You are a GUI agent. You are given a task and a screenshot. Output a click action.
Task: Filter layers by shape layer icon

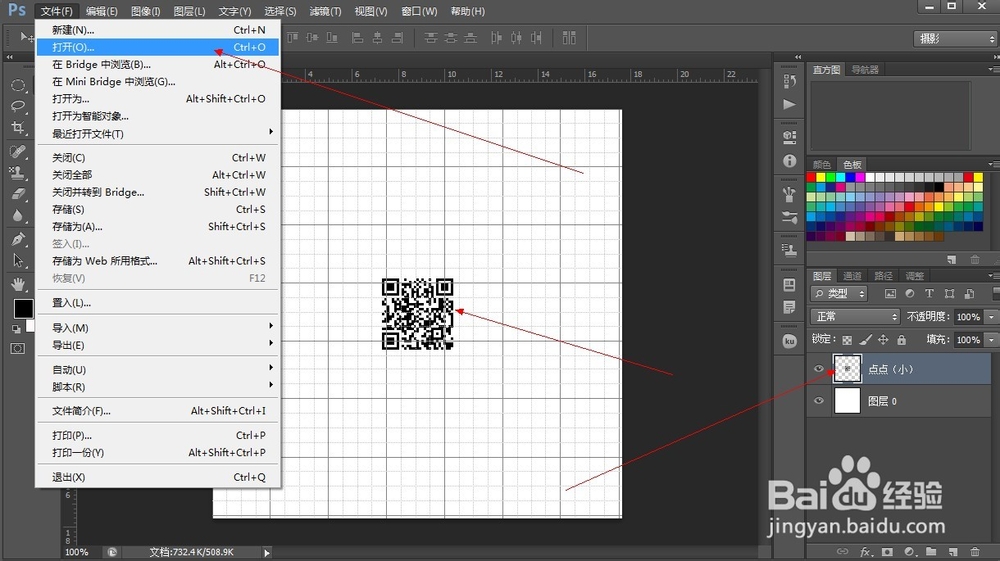point(950,294)
